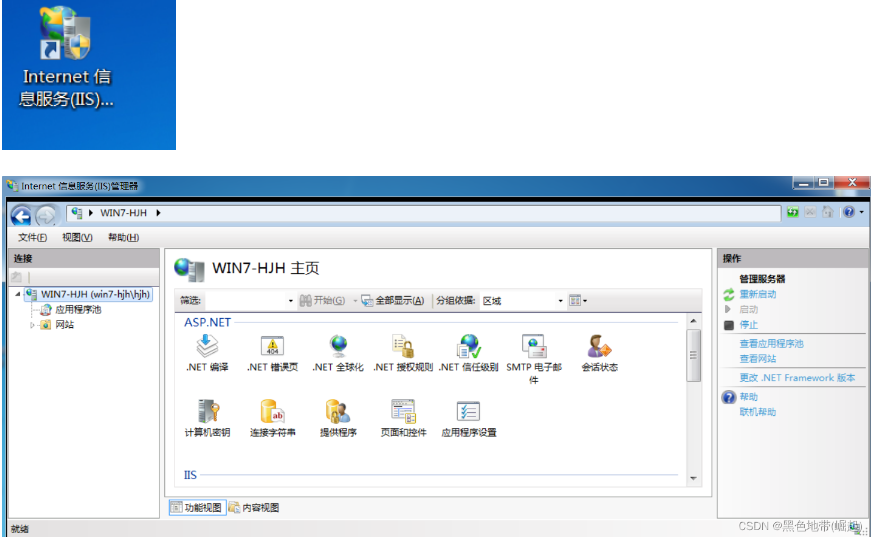871x537 pixels.
Task: Click the 查看网站 link
Action: [x=758, y=359]
